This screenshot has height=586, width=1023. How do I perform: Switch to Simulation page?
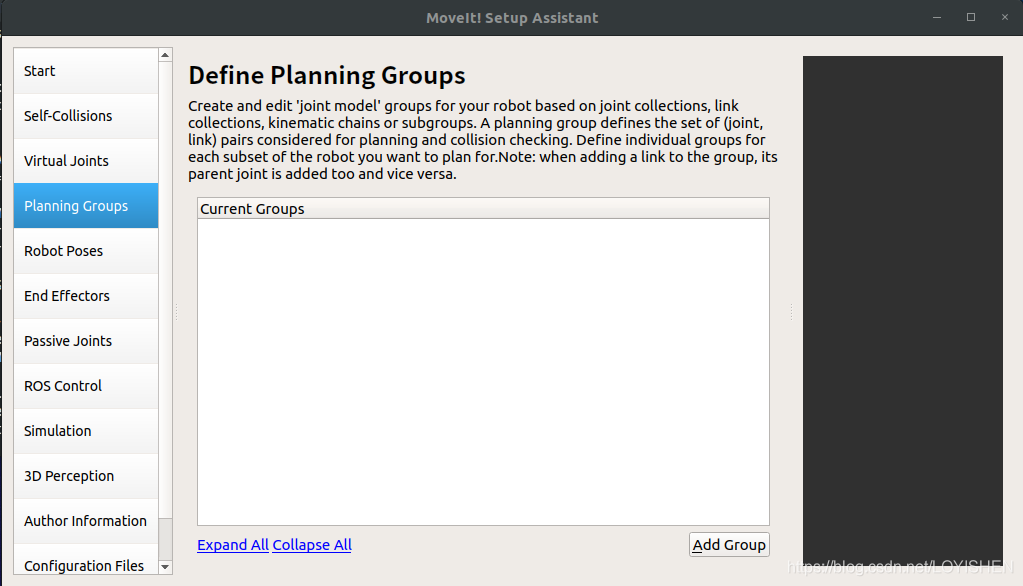pos(85,431)
